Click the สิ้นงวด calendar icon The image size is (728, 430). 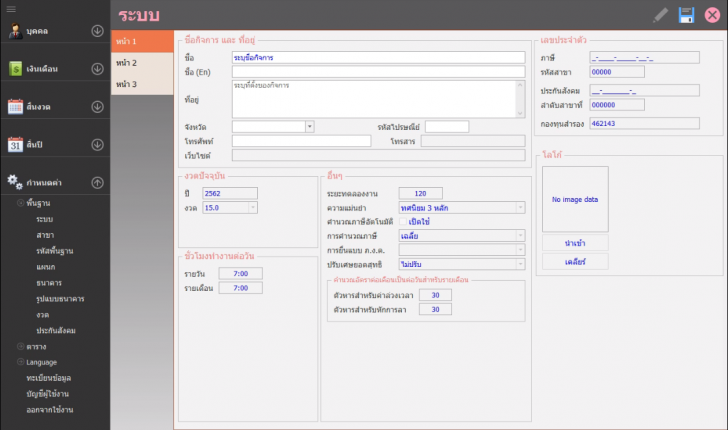15,106
